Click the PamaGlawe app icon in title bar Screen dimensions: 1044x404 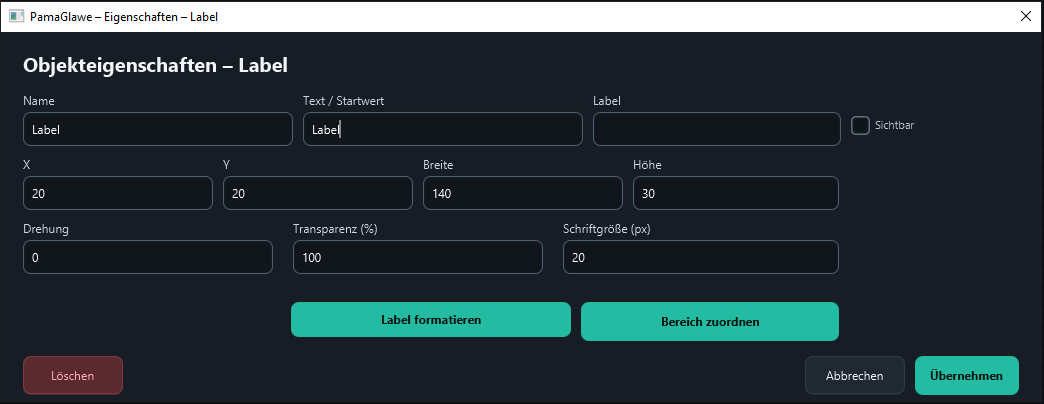click(x=17, y=17)
